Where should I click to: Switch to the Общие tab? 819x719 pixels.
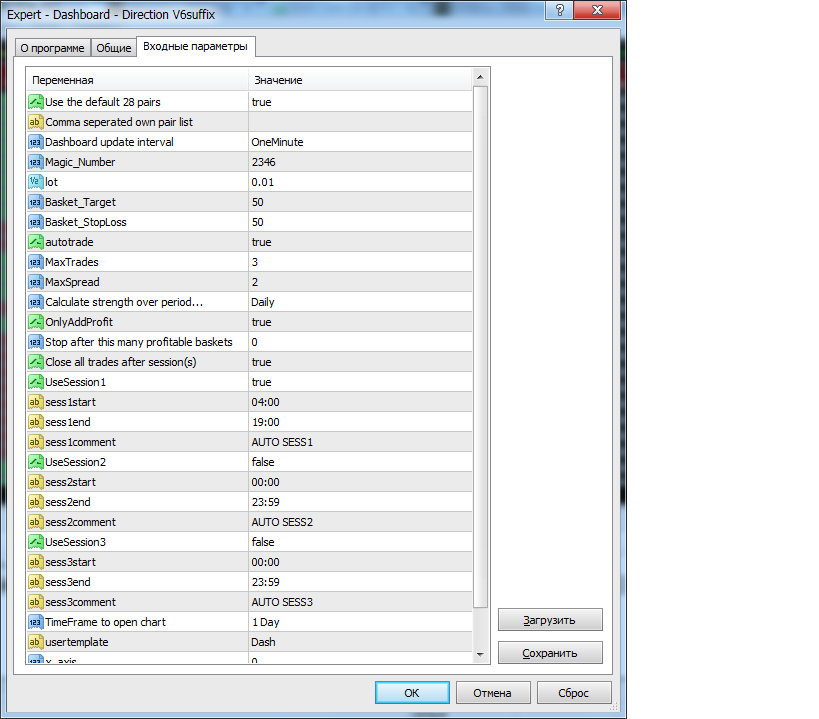coord(113,48)
